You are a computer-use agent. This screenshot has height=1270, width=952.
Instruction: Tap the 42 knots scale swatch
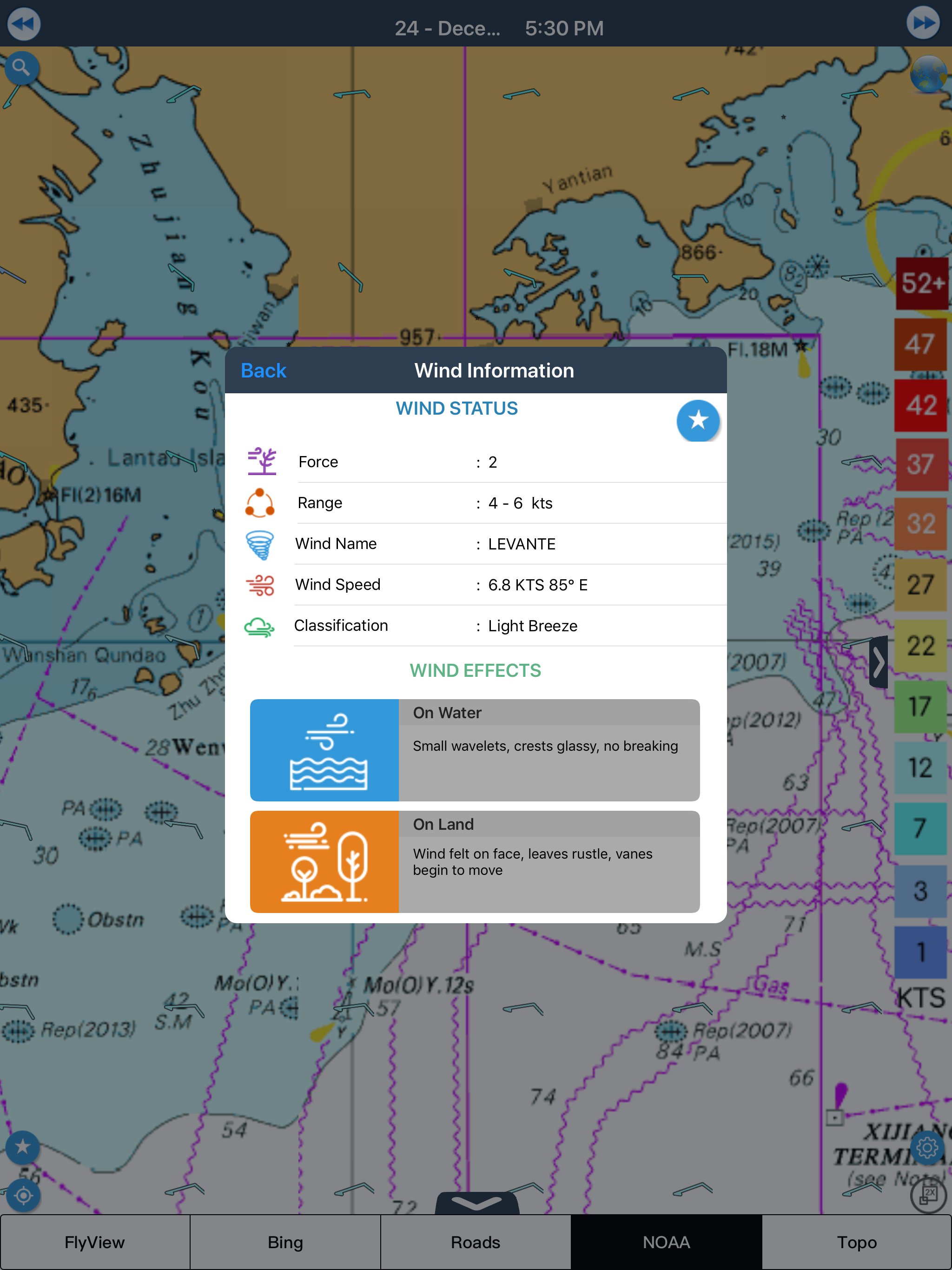pyautogui.click(x=920, y=405)
